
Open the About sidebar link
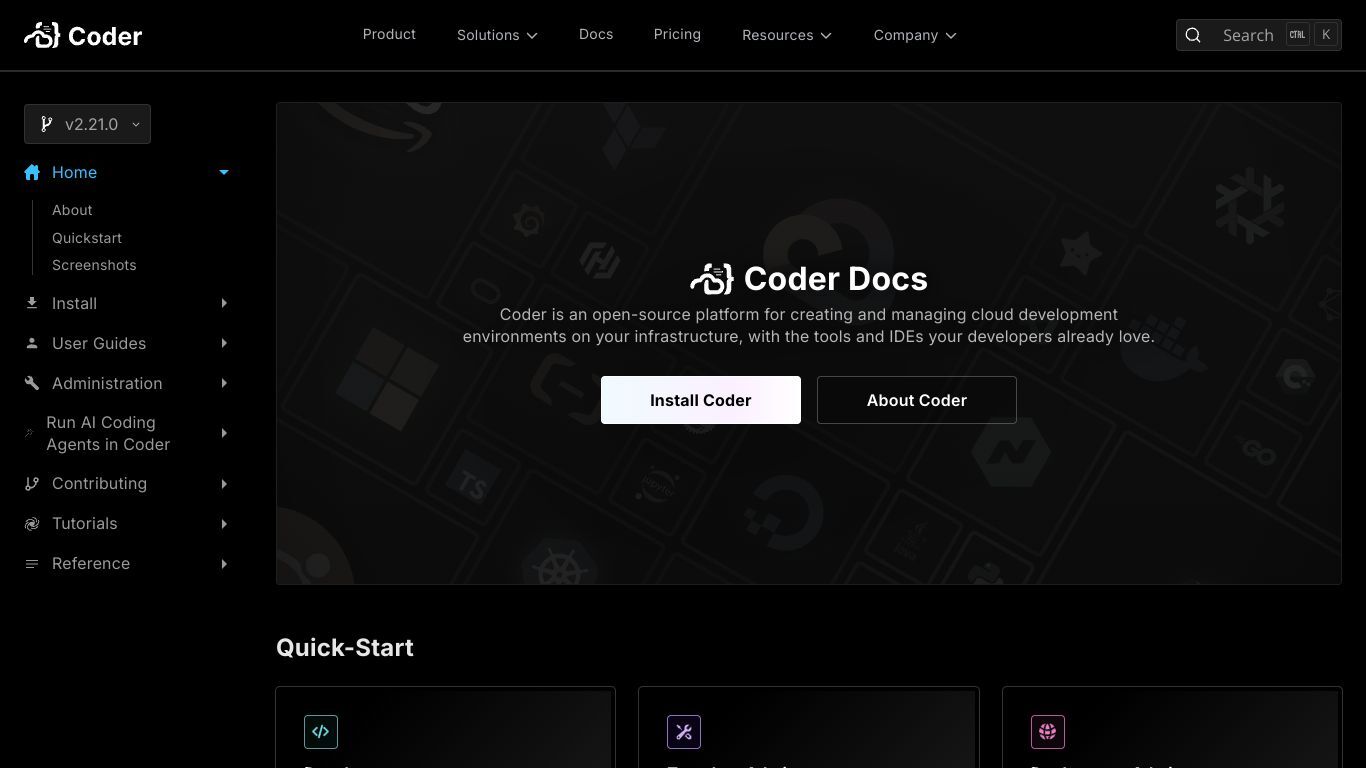[x=72, y=210]
